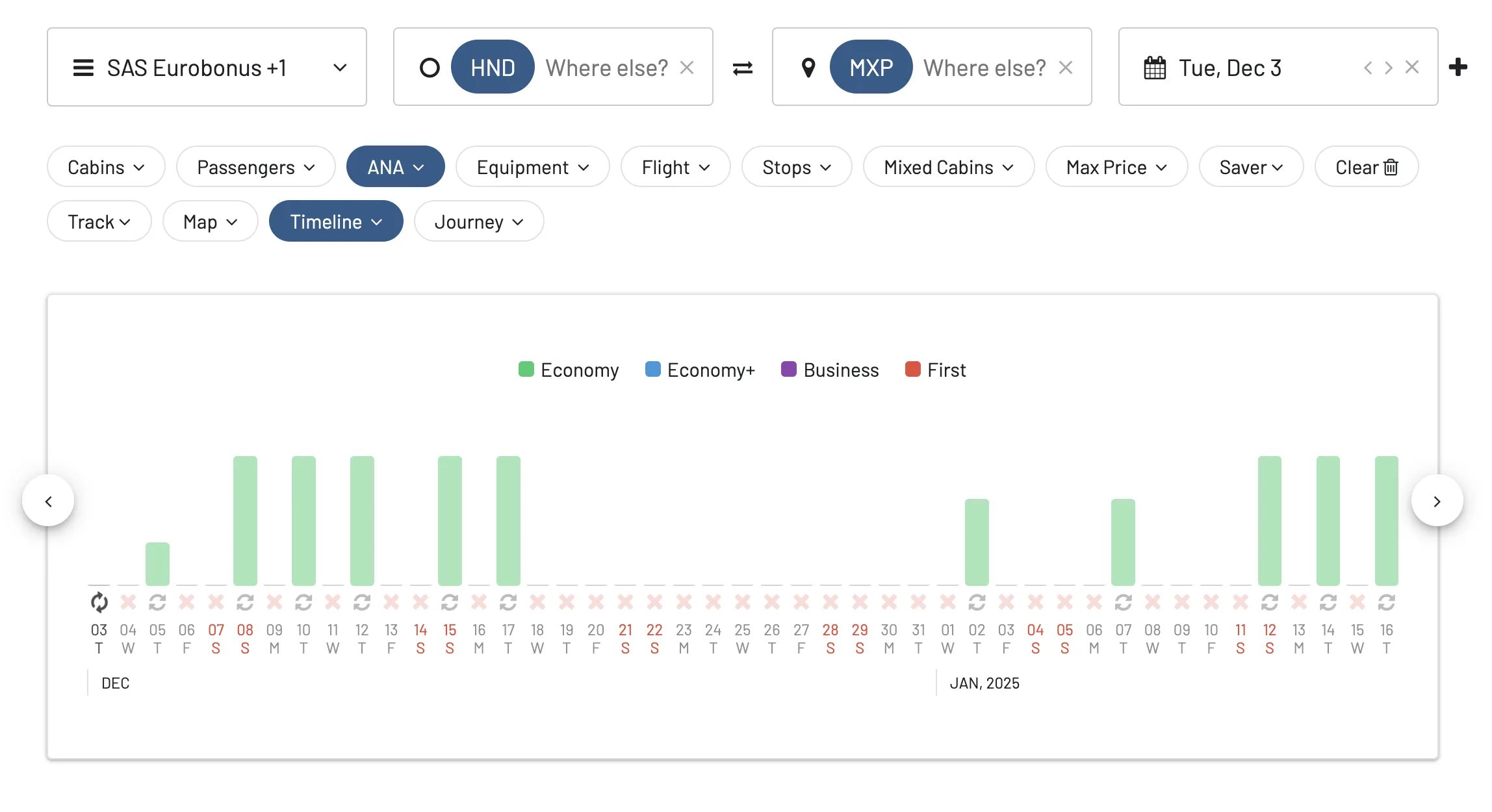1492x812 pixels.
Task: Refresh availability for Dec 10
Action: tap(303, 602)
